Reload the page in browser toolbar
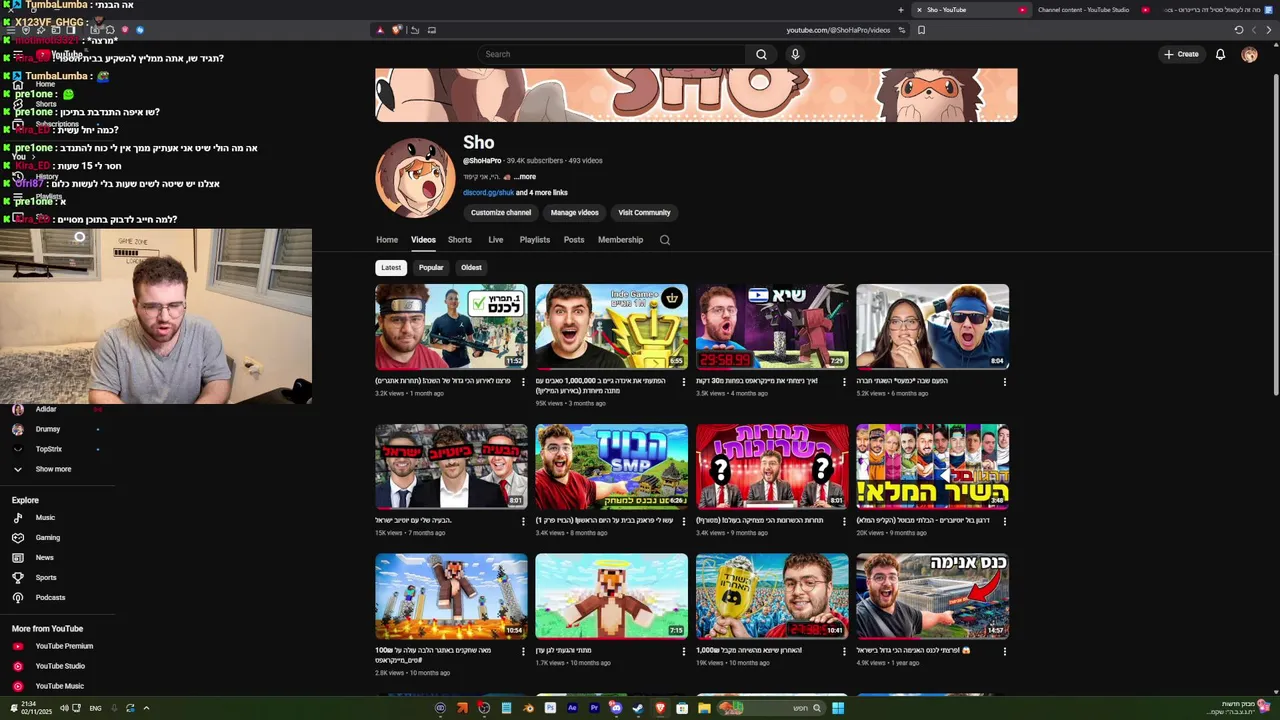 point(1239,30)
